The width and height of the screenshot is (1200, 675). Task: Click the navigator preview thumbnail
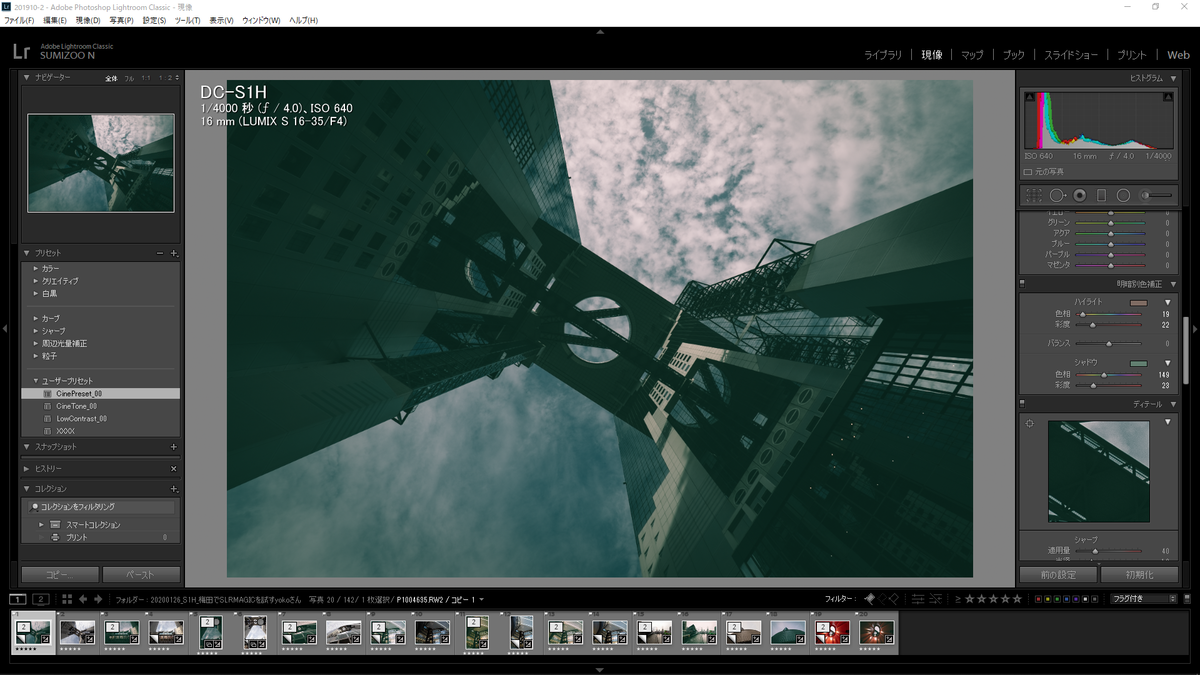[x=100, y=163]
